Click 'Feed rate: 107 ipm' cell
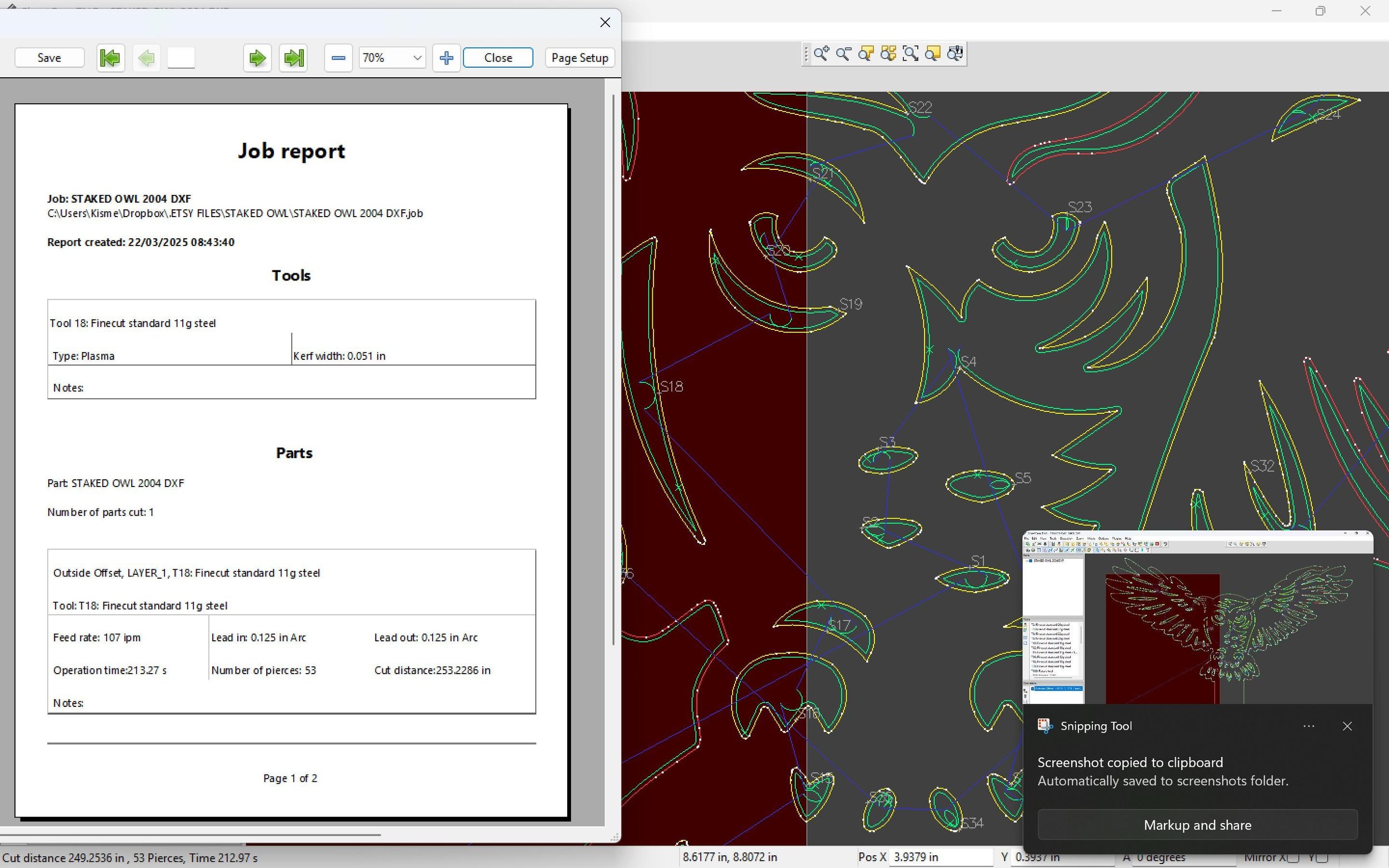The image size is (1389, 868). pos(97,637)
